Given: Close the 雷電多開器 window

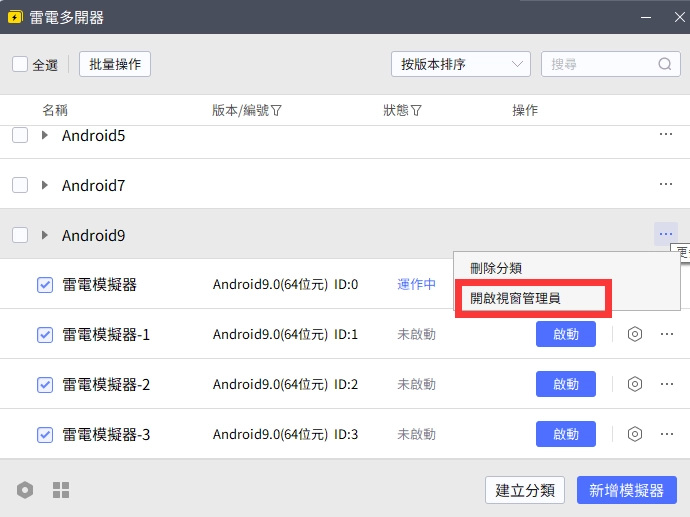Looking at the screenshot, I should tap(679, 17).
